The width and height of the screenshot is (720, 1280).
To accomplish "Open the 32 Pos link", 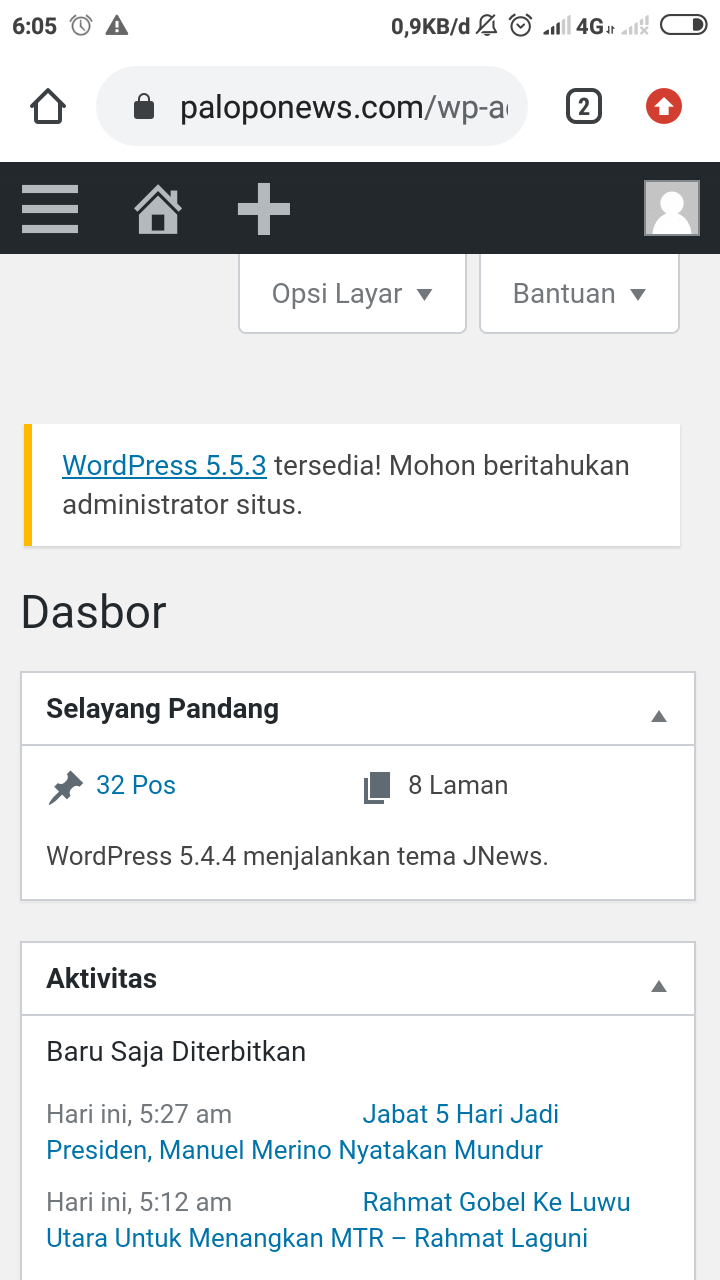I will (x=136, y=786).
